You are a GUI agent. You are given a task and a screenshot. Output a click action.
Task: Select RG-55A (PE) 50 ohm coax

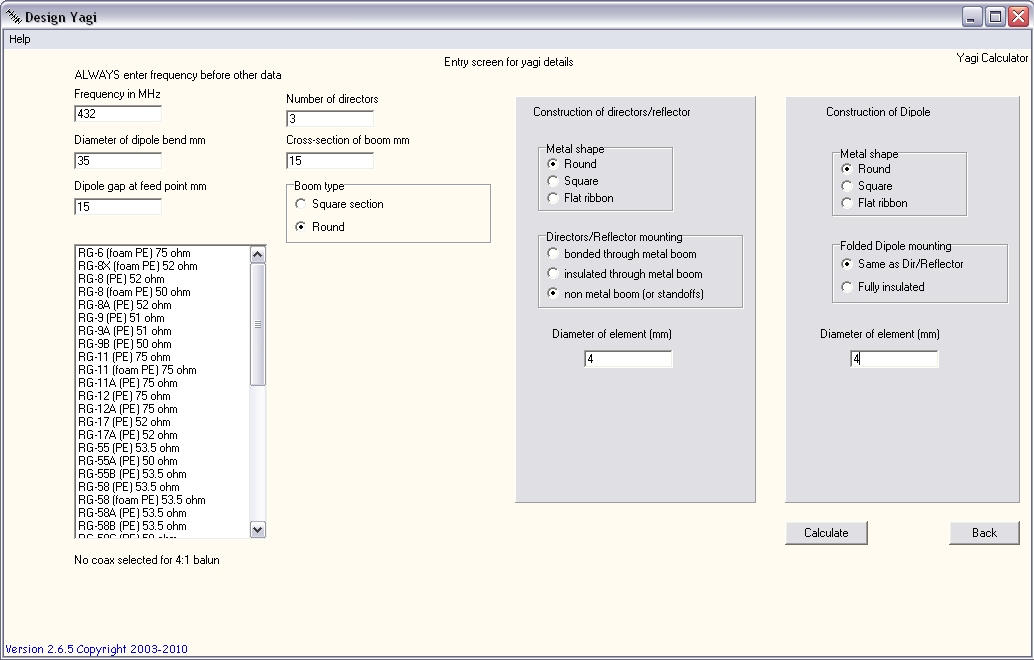click(162, 461)
